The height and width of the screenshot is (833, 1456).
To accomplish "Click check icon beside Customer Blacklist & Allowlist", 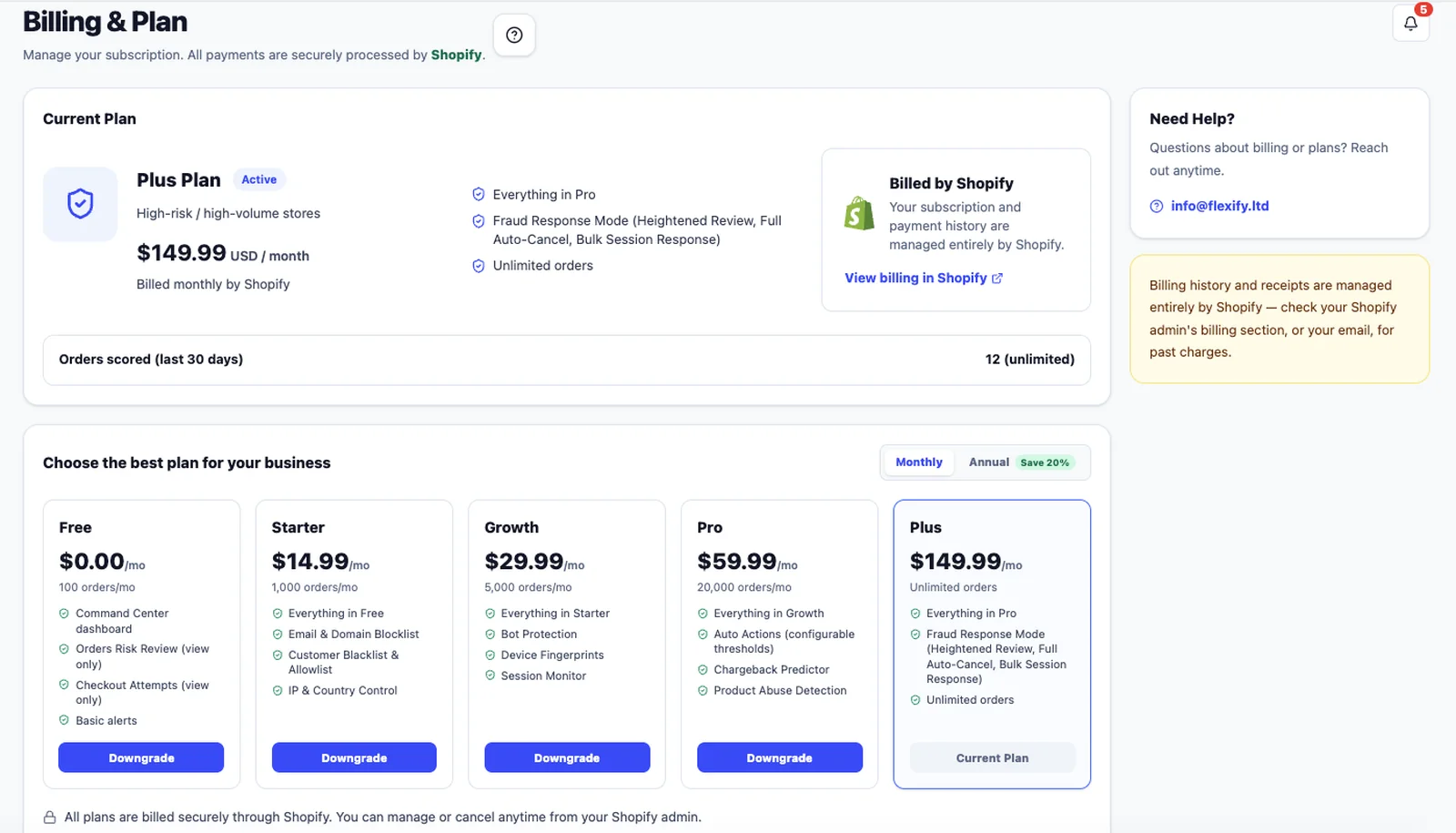I will coord(278,655).
